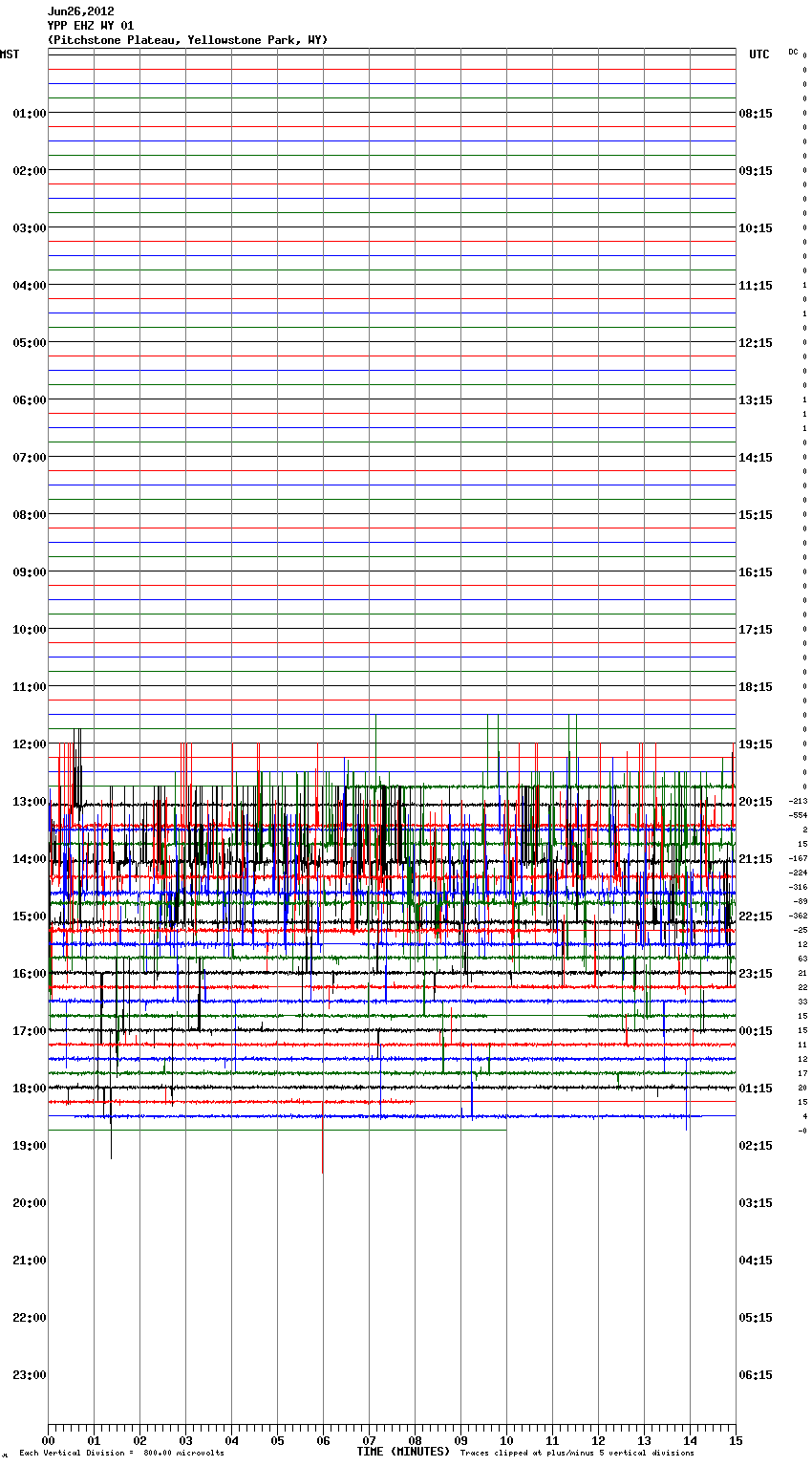
Task: Click the 'DC' column header
Action: tap(793, 52)
